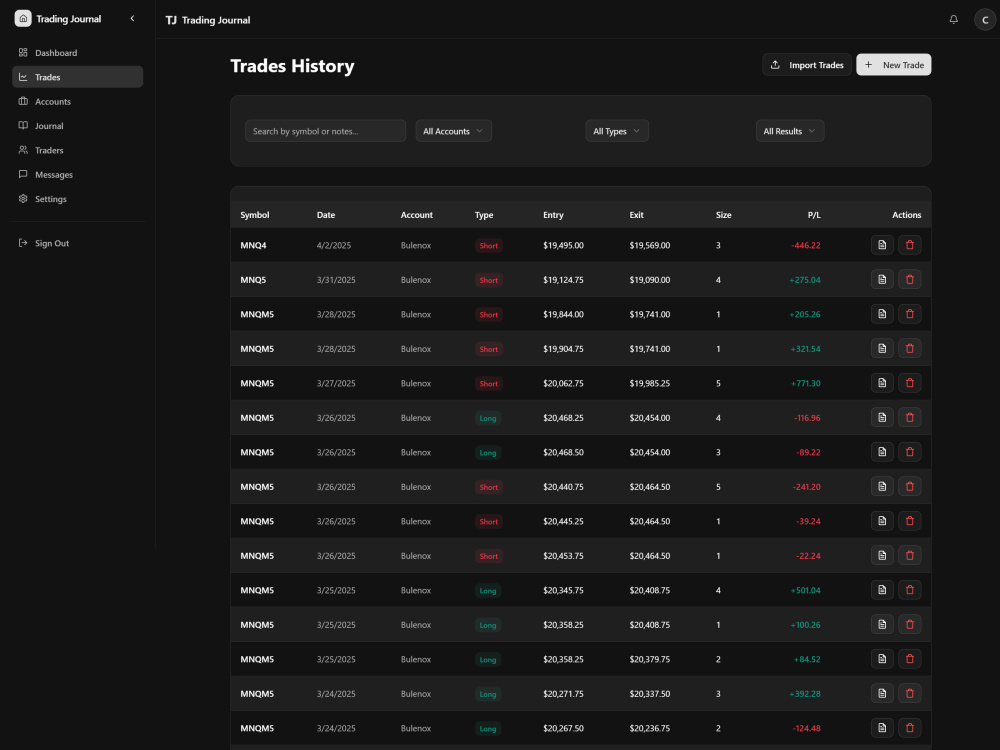Image resolution: width=1000 pixels, height=750 pixels.
Task: Click the Entry column header
Action: pyautogui.click(x=553, y=215)
